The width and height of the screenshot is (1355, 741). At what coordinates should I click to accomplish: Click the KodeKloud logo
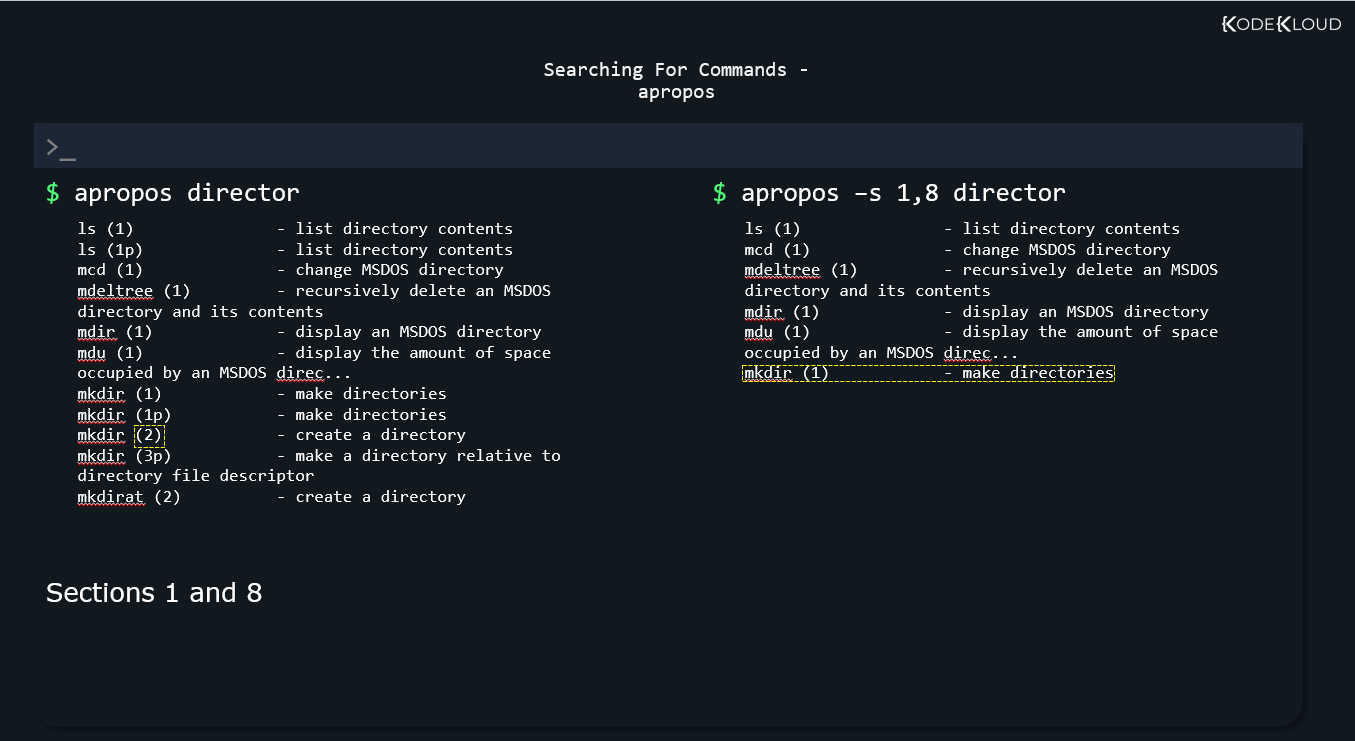coord(1281,23)
